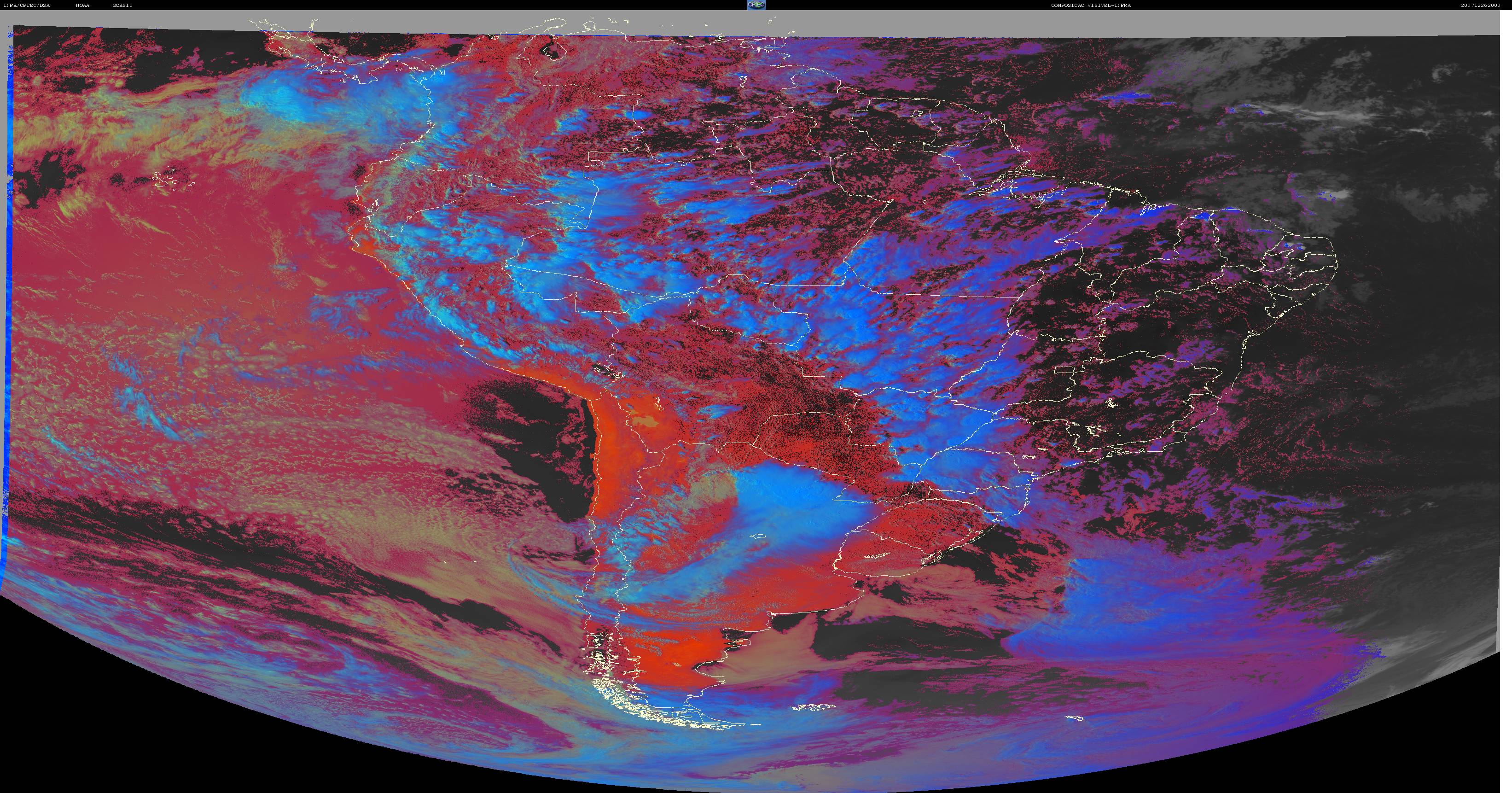Click the INPE/CPTEC/DSA header label
The height and width of the screenshot is (793, 1512).
tap(27, 5)
